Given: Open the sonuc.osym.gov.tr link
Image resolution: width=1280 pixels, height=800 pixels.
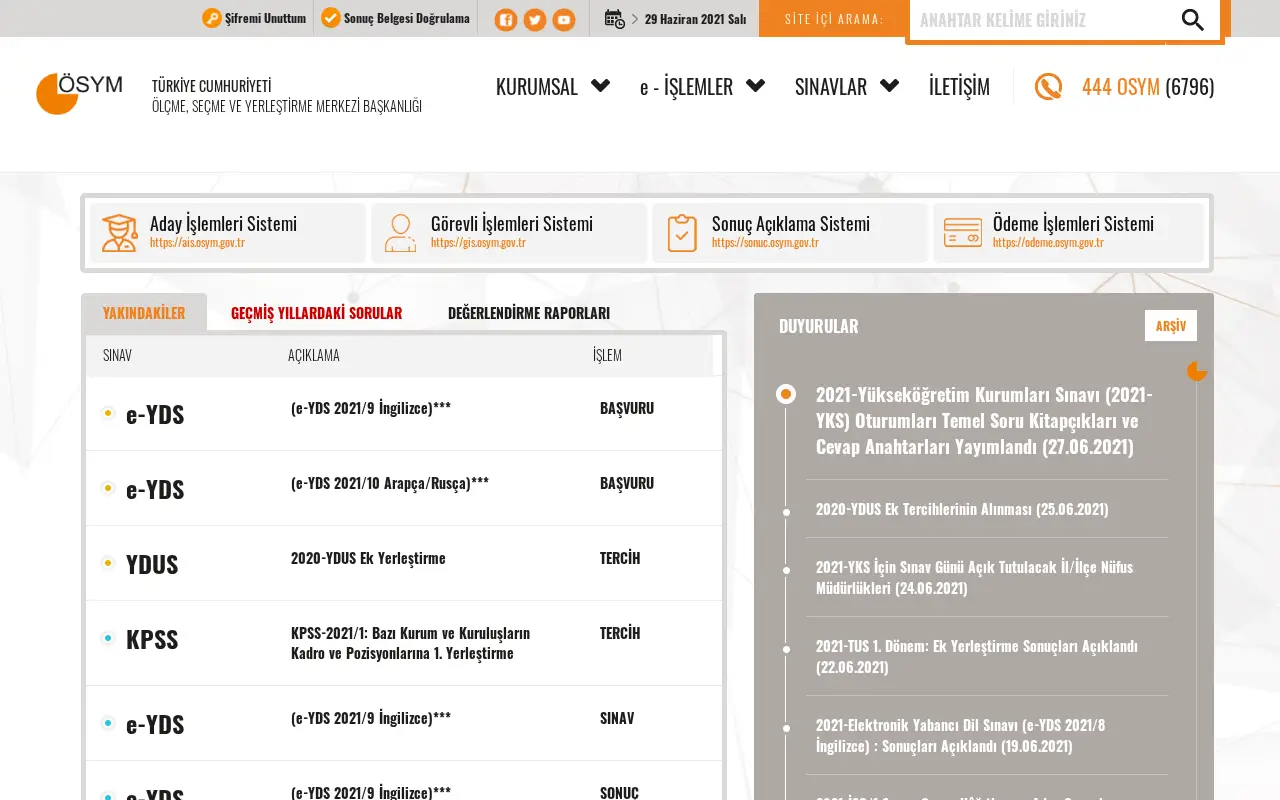Looking at the screenshot, I should coord(765,243).
